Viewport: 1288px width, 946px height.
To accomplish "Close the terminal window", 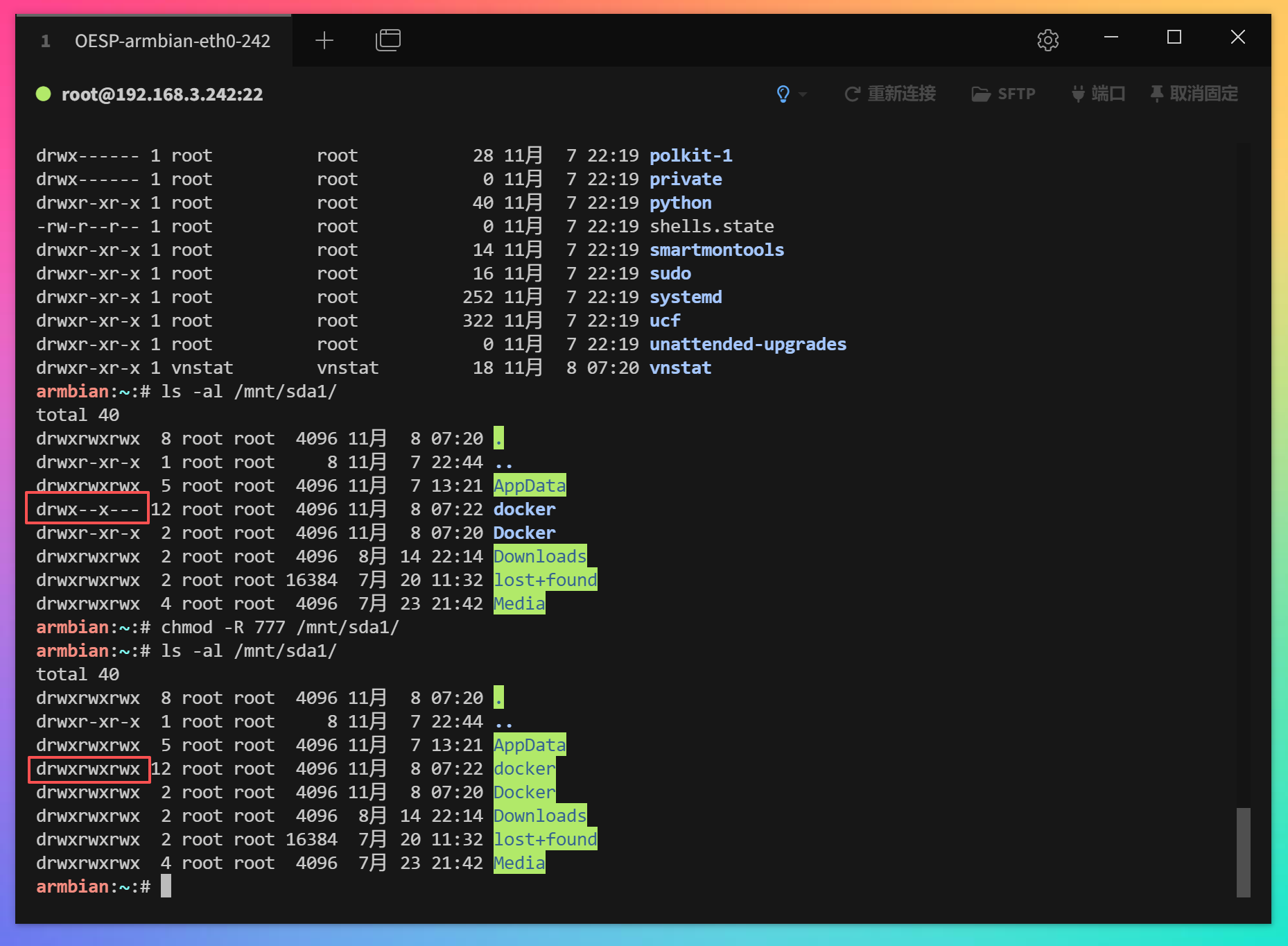I will [x=1237, y=37].
